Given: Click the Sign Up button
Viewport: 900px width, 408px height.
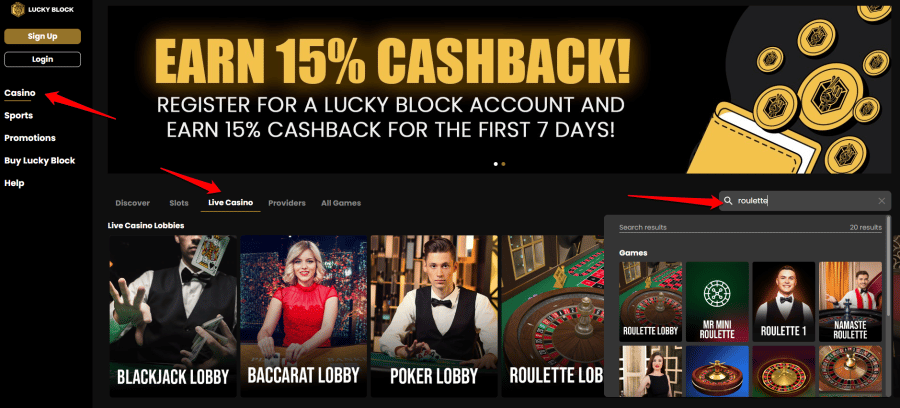Looking at the screenshot, I should (x=42, y=36).
